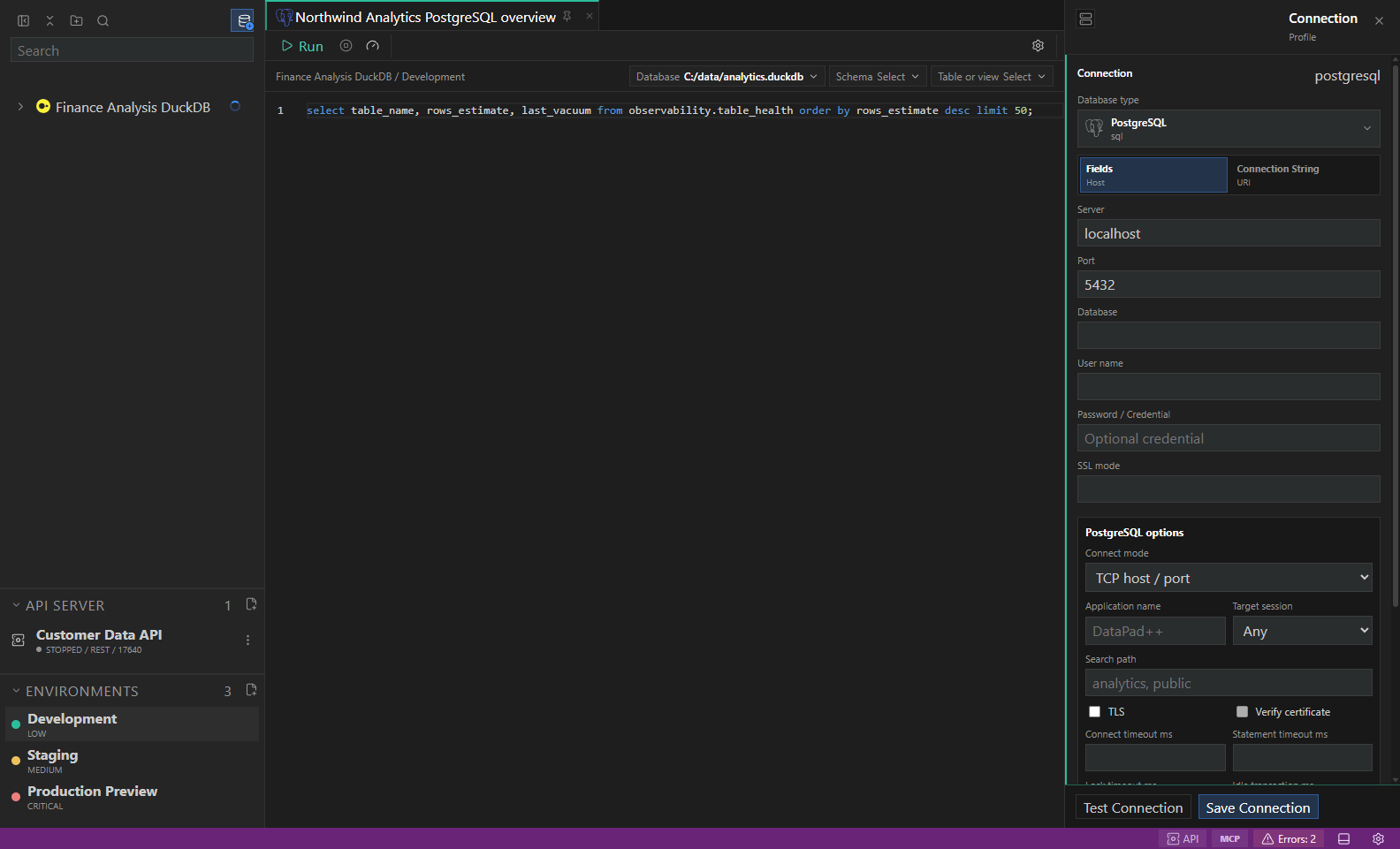The image size is (1400, 849).
Task: Click the server stack icon in Connection panel
Action: pyautogui.click(x=1086, y=19)
